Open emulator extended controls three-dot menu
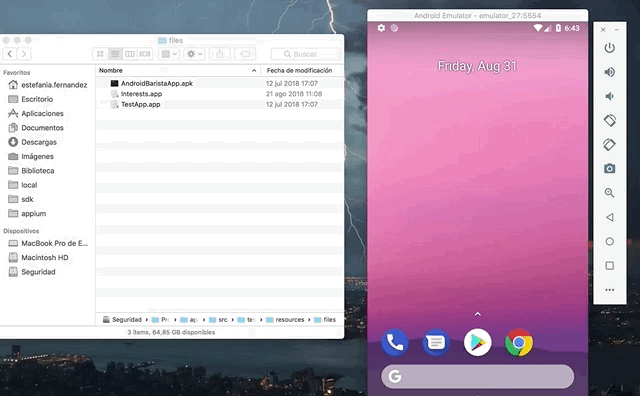The height and width of the screenshot is (396, 640). (x=609, y=290)
